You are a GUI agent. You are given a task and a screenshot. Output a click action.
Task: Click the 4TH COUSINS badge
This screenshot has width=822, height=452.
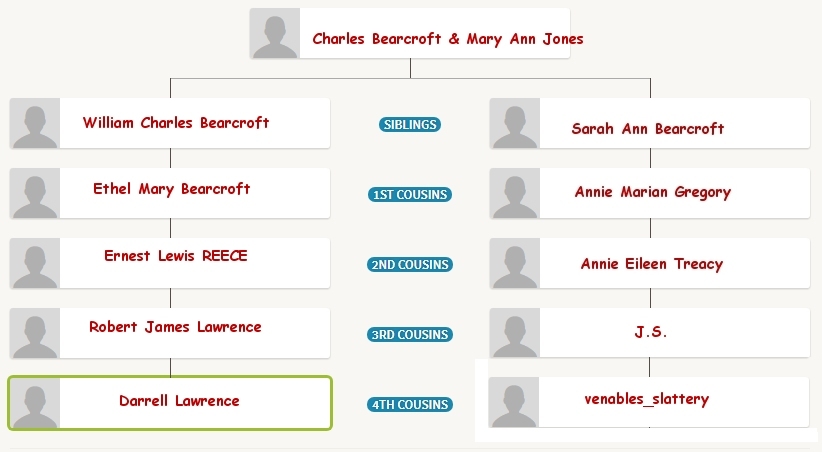pyautogui.click(x=410, y=404)
